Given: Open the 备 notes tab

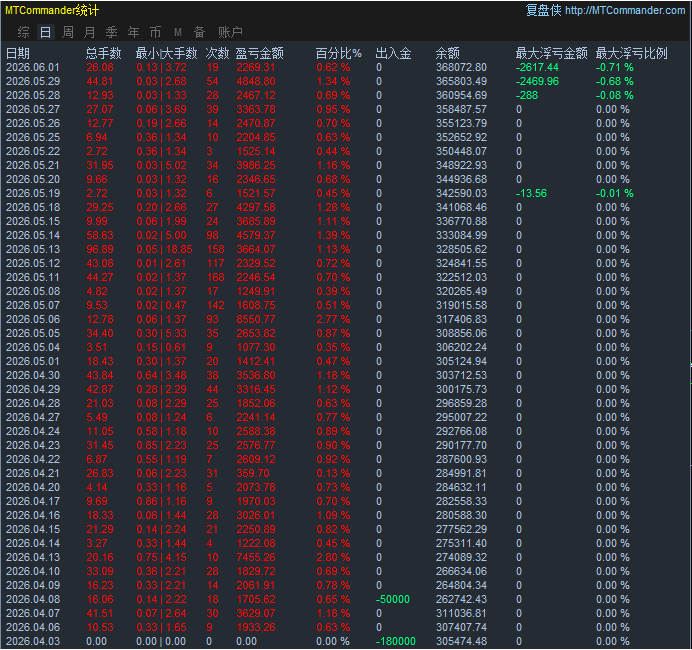Looking at the screenshot, I should point(199,32).
